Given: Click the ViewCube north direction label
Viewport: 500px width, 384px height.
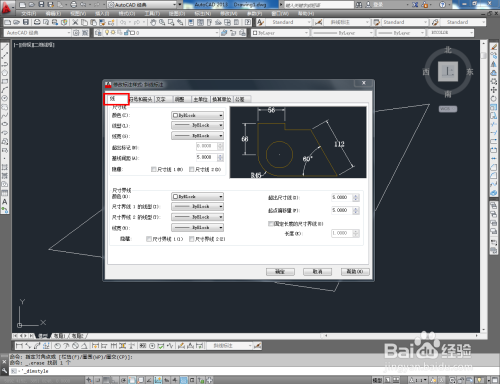Looking at the screenshot, I should [x=448, y=50].
